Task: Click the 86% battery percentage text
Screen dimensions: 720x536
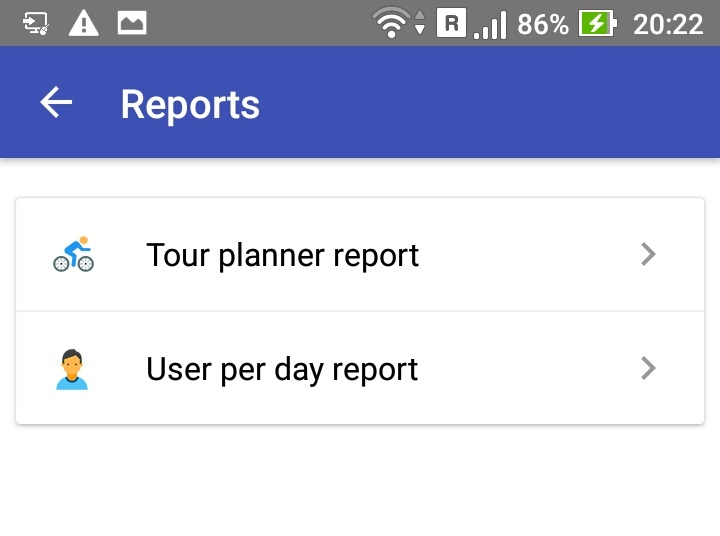Action: tap(543, 24)
